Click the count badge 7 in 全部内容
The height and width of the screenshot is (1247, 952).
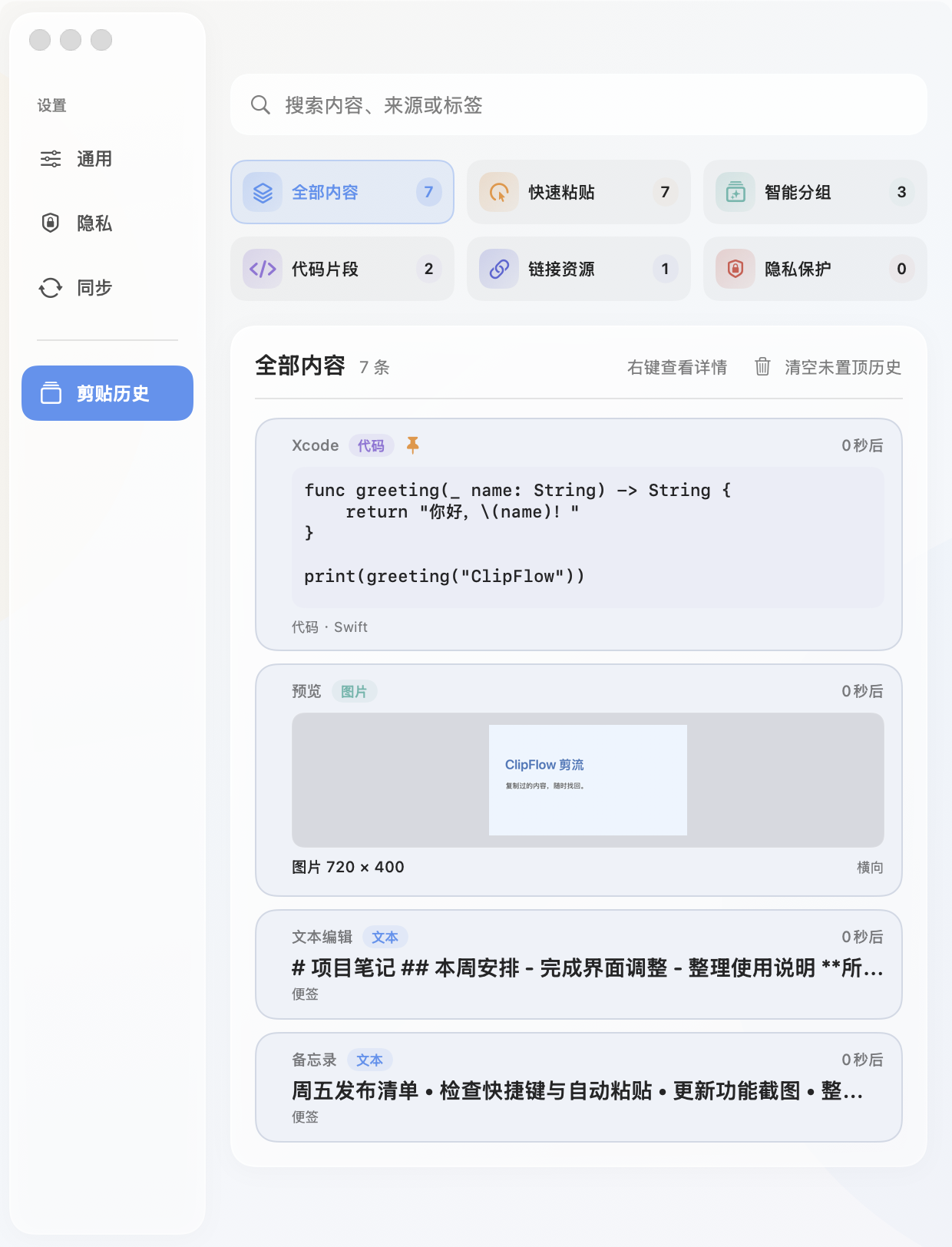[429, 192]
